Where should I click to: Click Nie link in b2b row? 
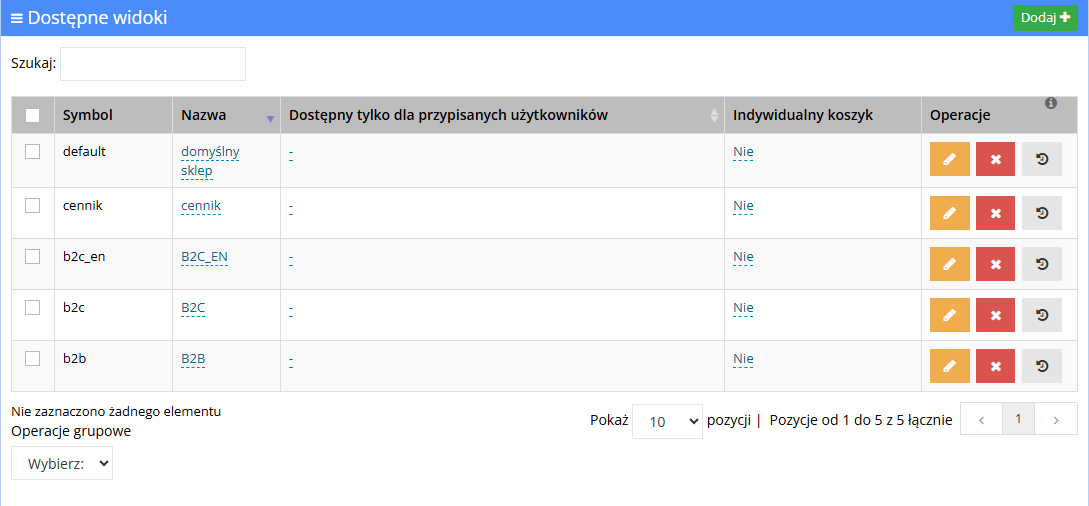click(743, 360)
